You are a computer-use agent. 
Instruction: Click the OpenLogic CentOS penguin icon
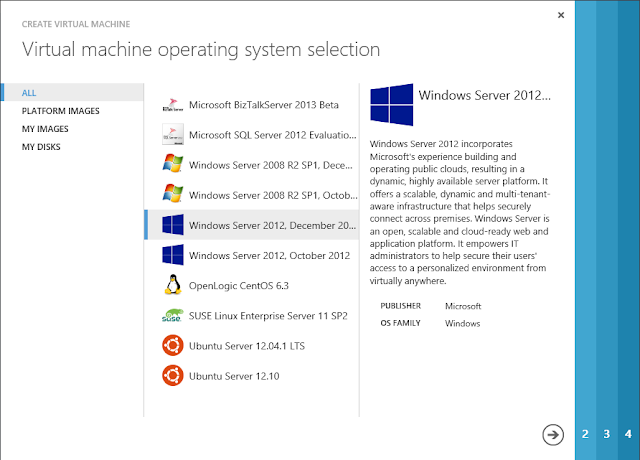[173, 285]
